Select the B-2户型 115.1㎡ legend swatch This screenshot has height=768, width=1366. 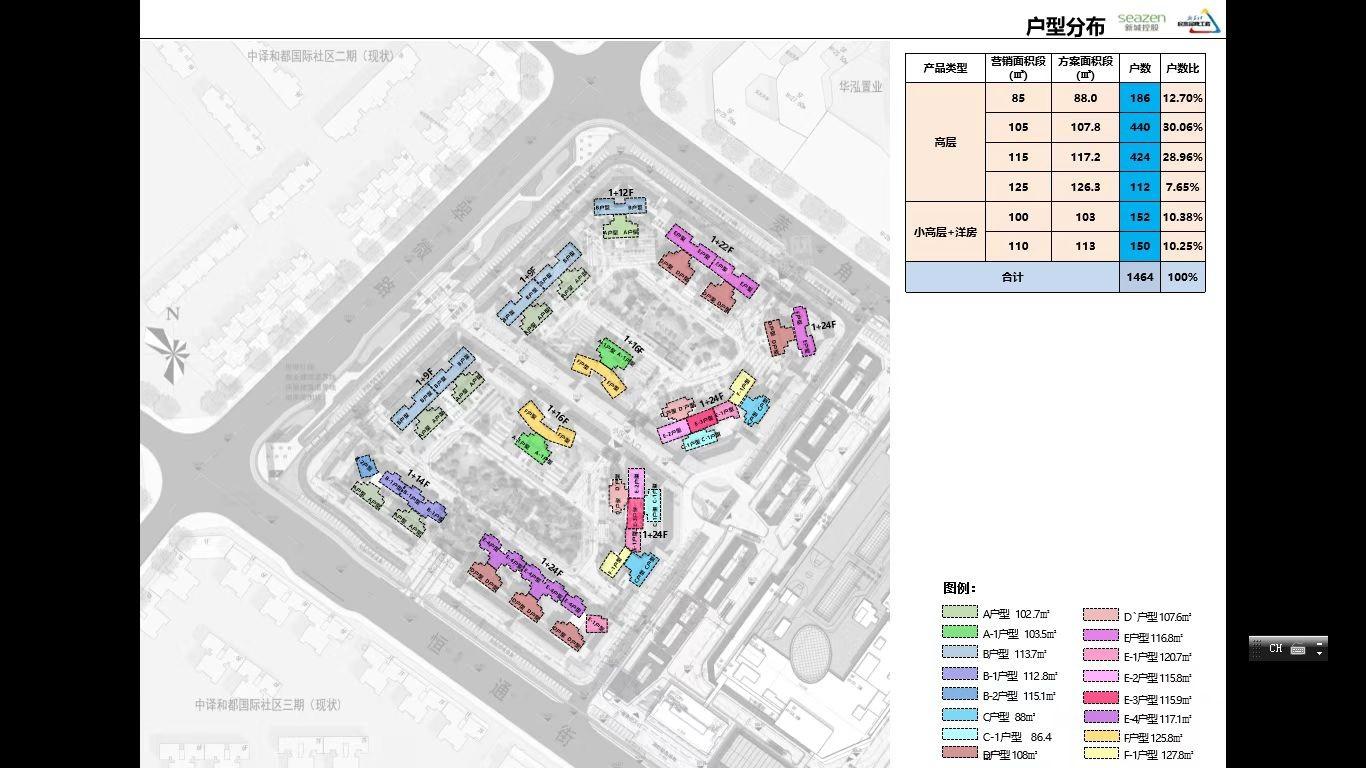click(959, 694)
